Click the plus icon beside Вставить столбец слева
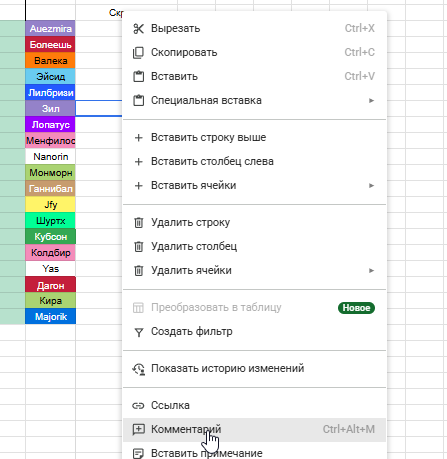This screenshot has height=459, width=447. click(x=138, y=162)
